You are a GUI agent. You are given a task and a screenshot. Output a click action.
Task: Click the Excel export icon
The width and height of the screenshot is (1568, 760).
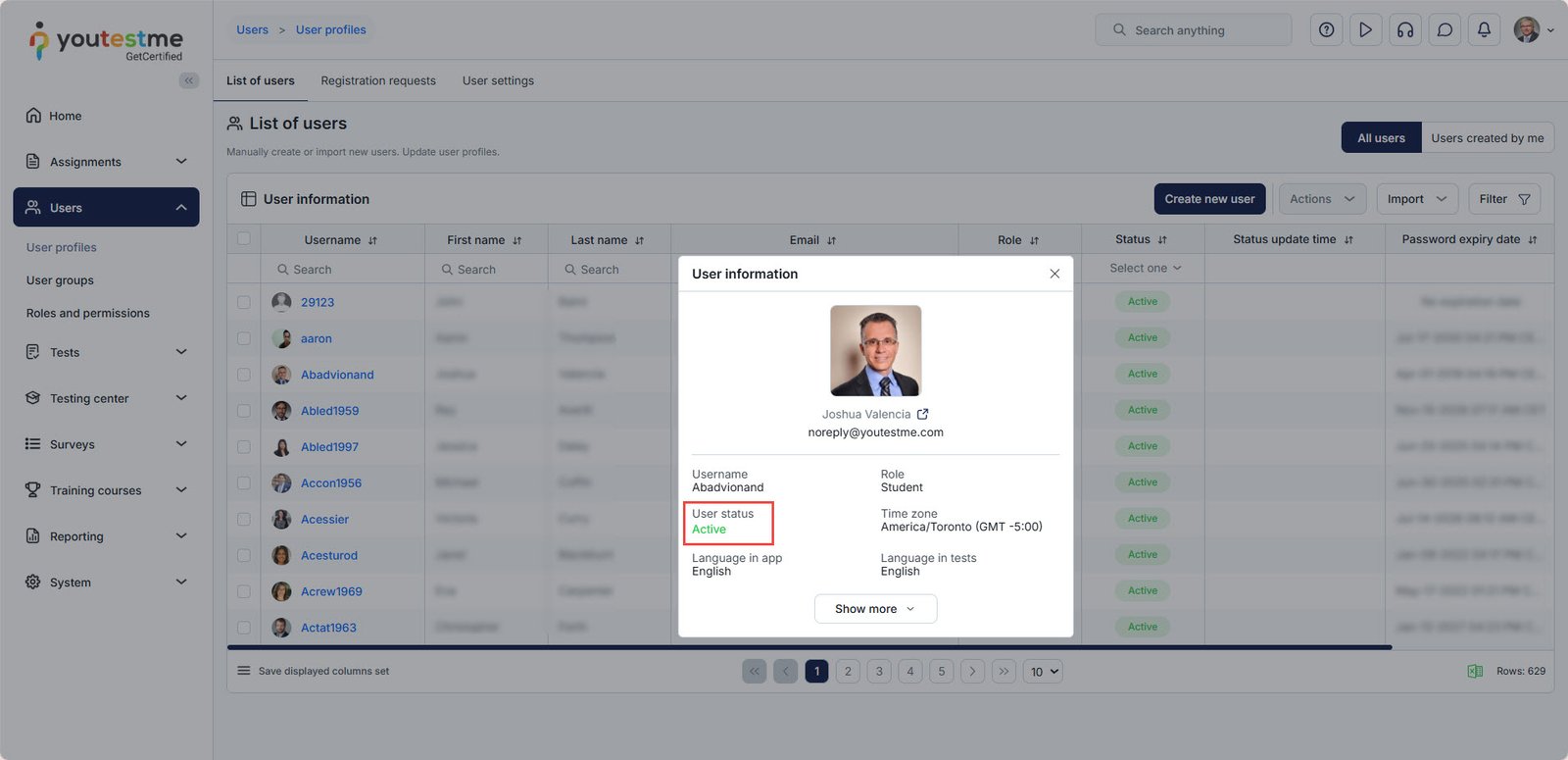click(x=1475, y=672)
